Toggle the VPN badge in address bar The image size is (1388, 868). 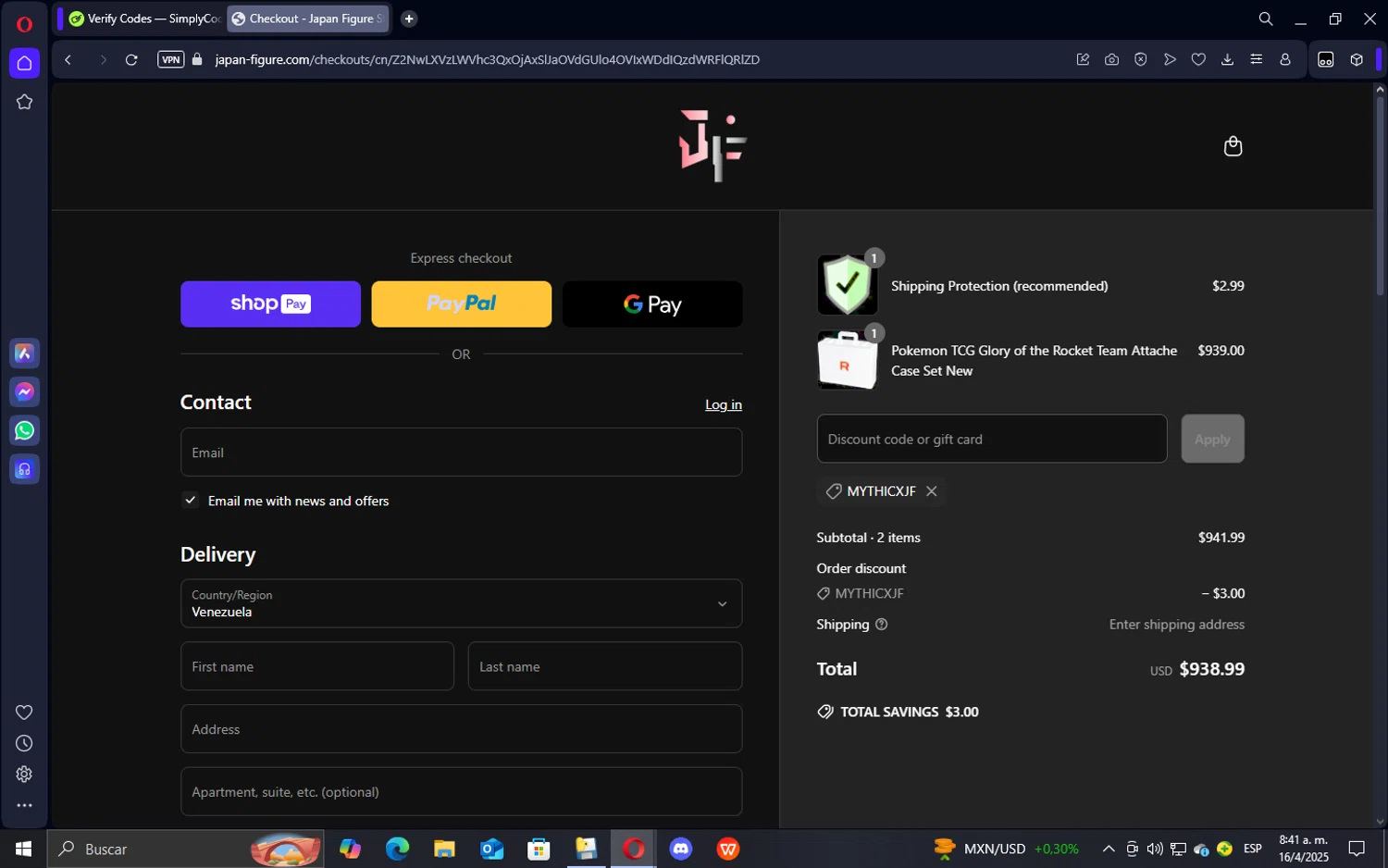(171, 59)
